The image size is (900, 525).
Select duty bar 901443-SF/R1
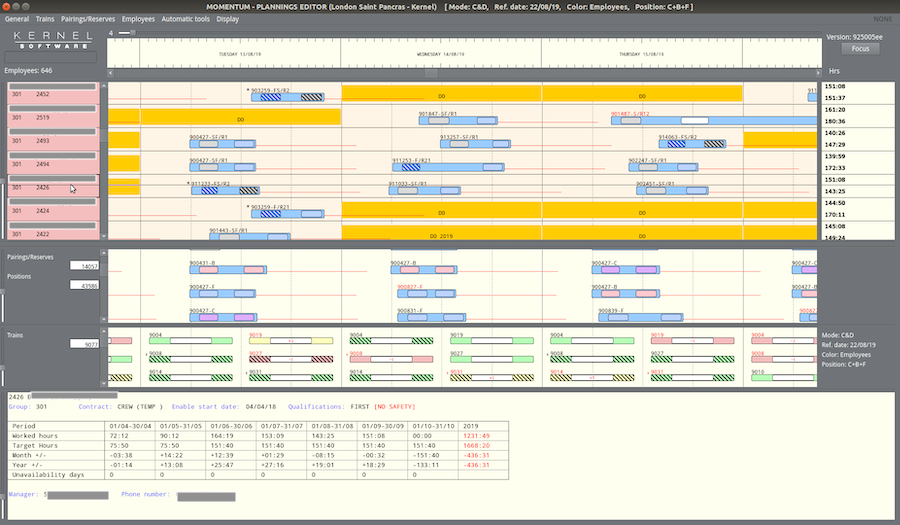(250, 236)
